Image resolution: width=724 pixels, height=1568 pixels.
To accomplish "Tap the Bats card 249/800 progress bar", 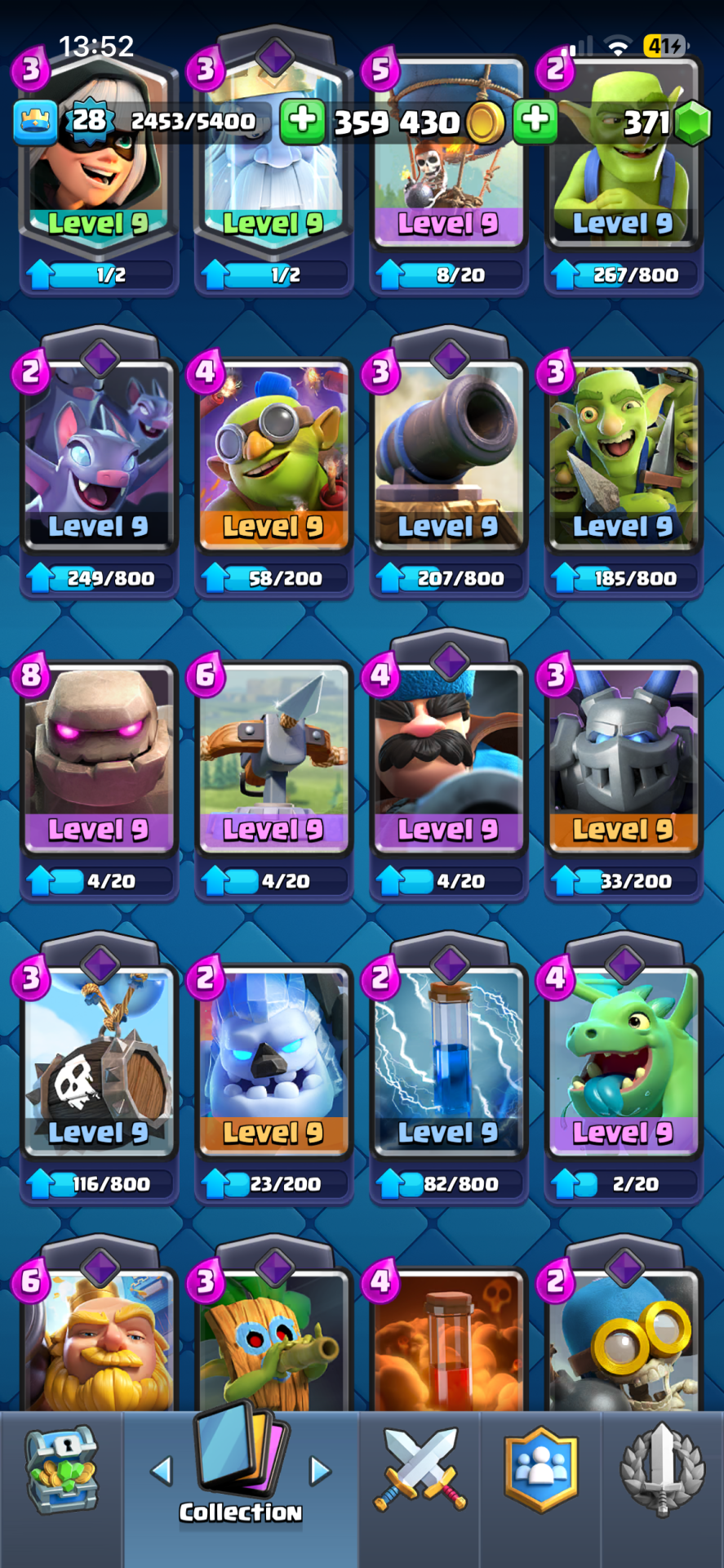I will click(100, 578).
